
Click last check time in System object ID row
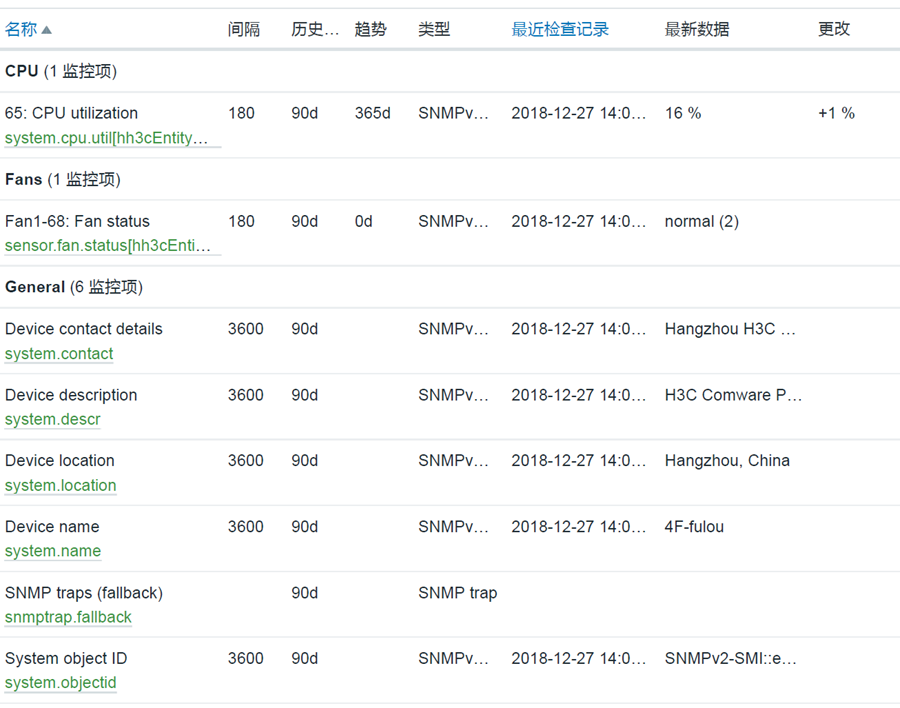pyautogui.click(x=579, y=658)
